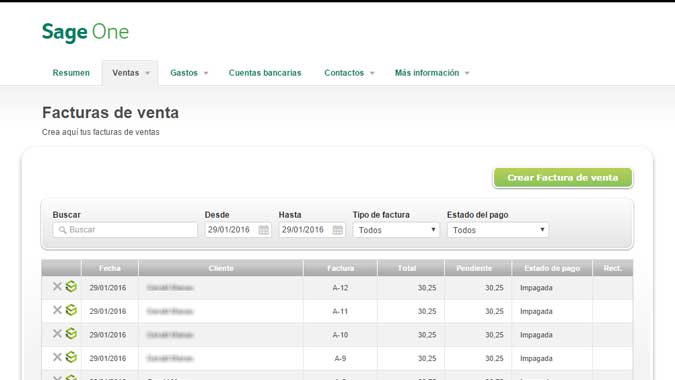
Task: Expand the Más información menu arrow
Action: click(x=467, y=73)
